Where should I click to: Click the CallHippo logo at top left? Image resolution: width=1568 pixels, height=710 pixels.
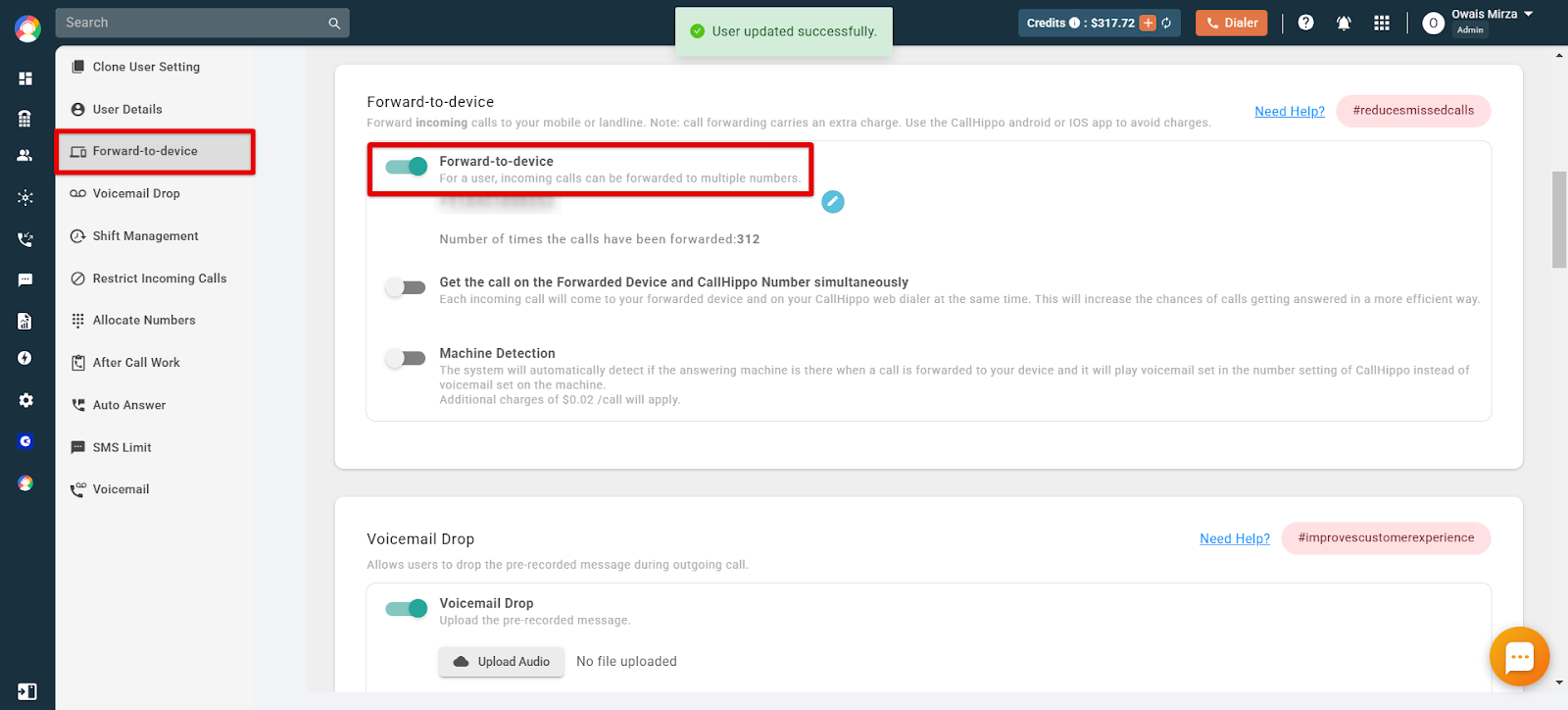click(27, 28)
